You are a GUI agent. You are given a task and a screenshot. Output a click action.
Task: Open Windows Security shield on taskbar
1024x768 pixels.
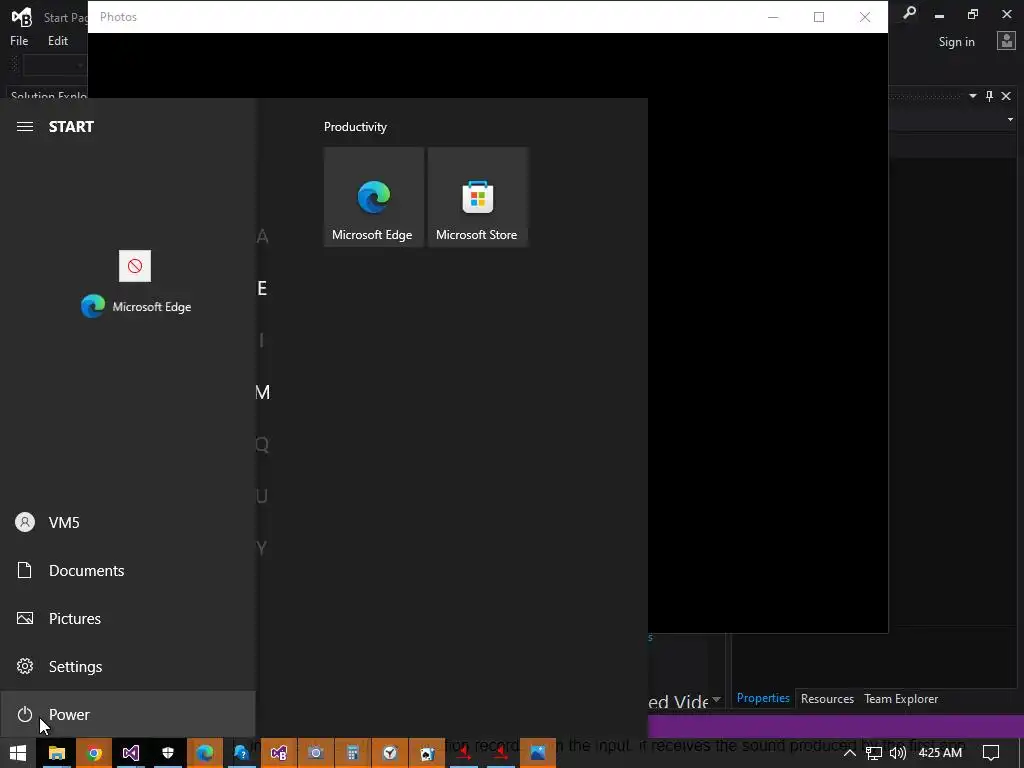(x=168, y=753)
